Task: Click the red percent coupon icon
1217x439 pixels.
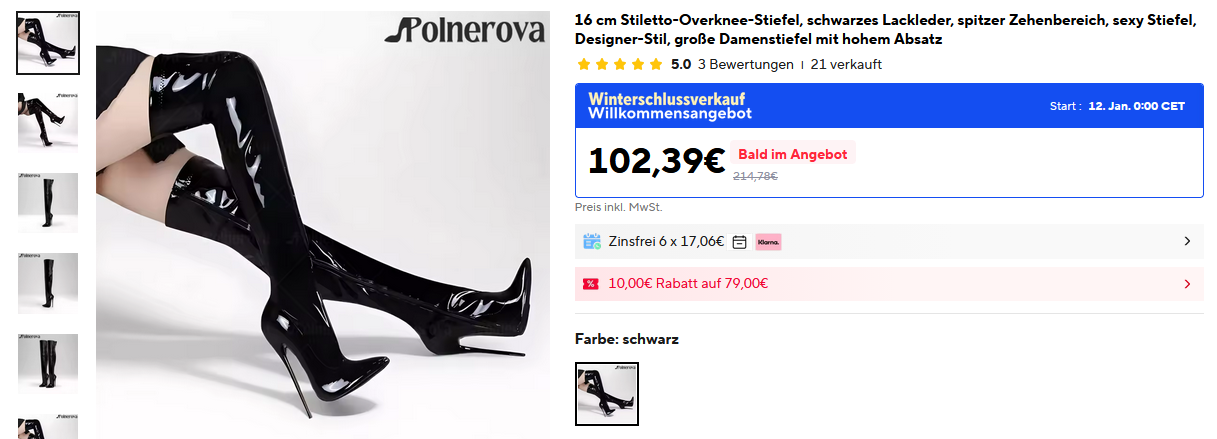Action: (x=591, y=284)
